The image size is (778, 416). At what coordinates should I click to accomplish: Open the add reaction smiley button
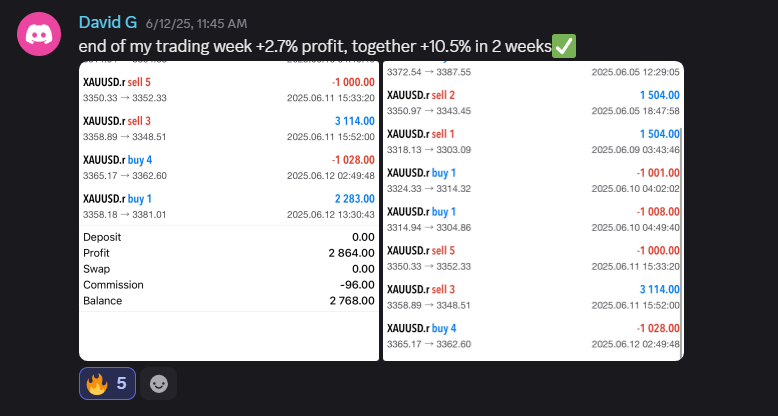pyautogui.click(x=158, y=383)
